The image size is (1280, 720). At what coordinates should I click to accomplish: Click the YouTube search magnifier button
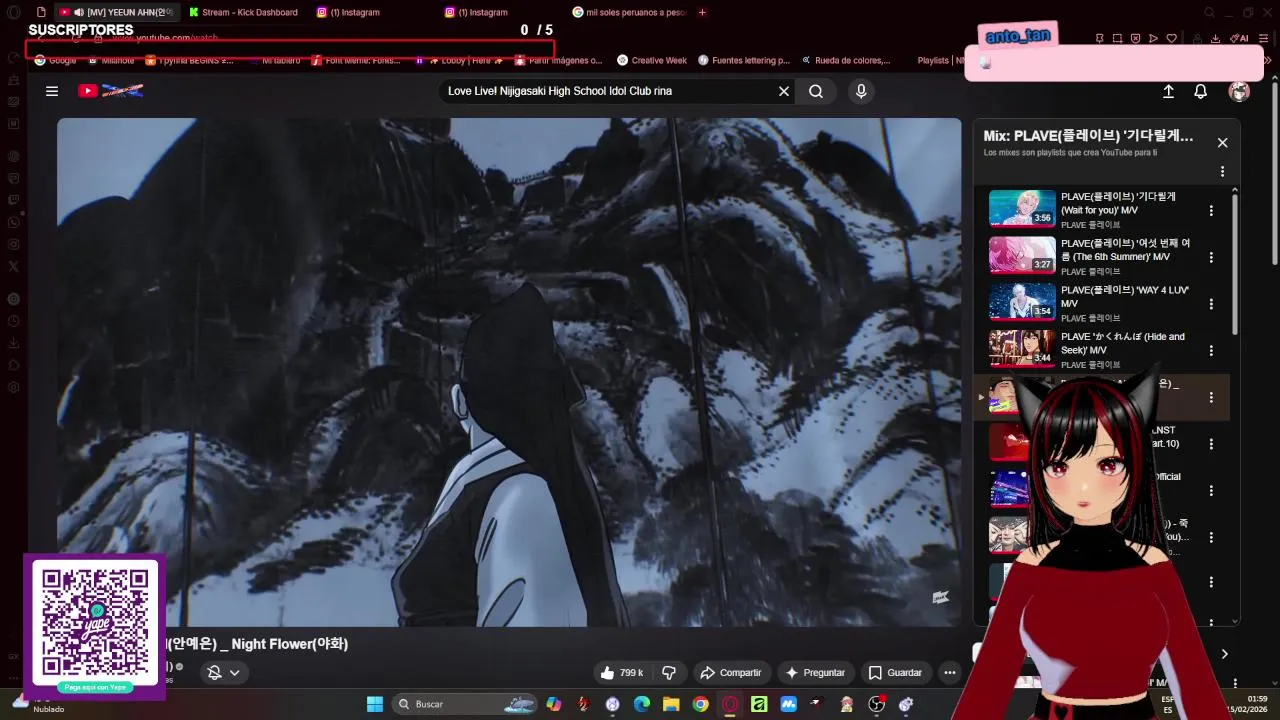click(816, 91)
